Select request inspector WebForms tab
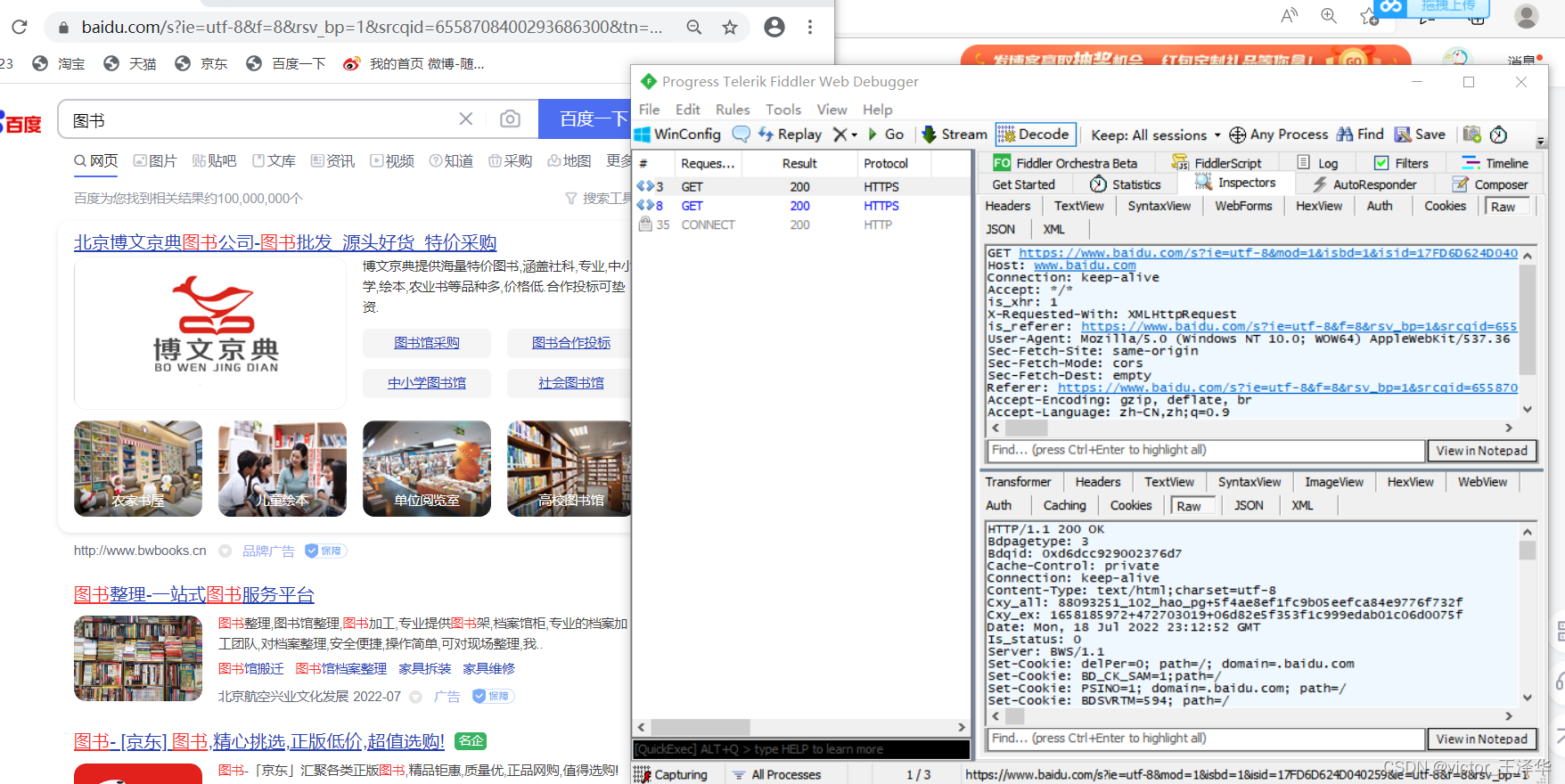 [x=1243, y=206]
